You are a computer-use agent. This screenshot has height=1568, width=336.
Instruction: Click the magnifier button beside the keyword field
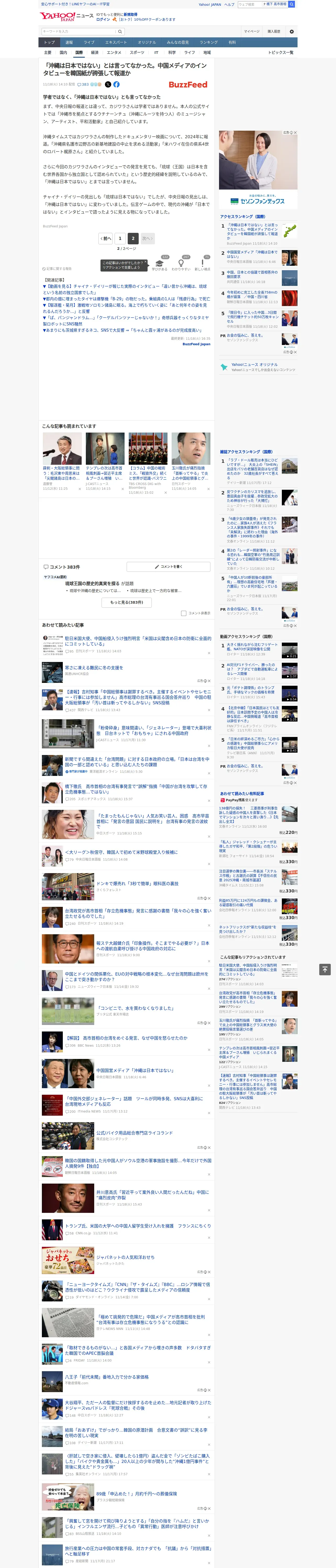[120, 32]
